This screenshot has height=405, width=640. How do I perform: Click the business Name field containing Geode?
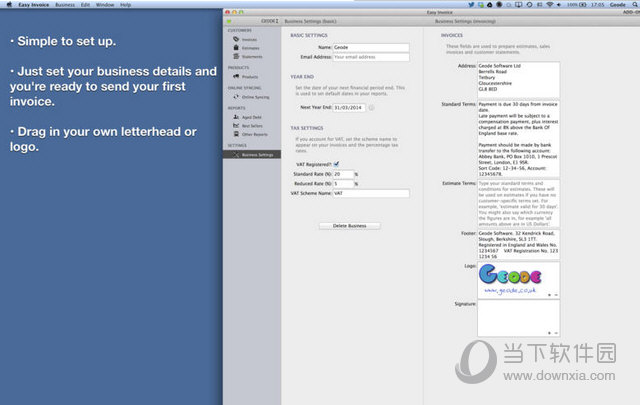pos(371,47)
